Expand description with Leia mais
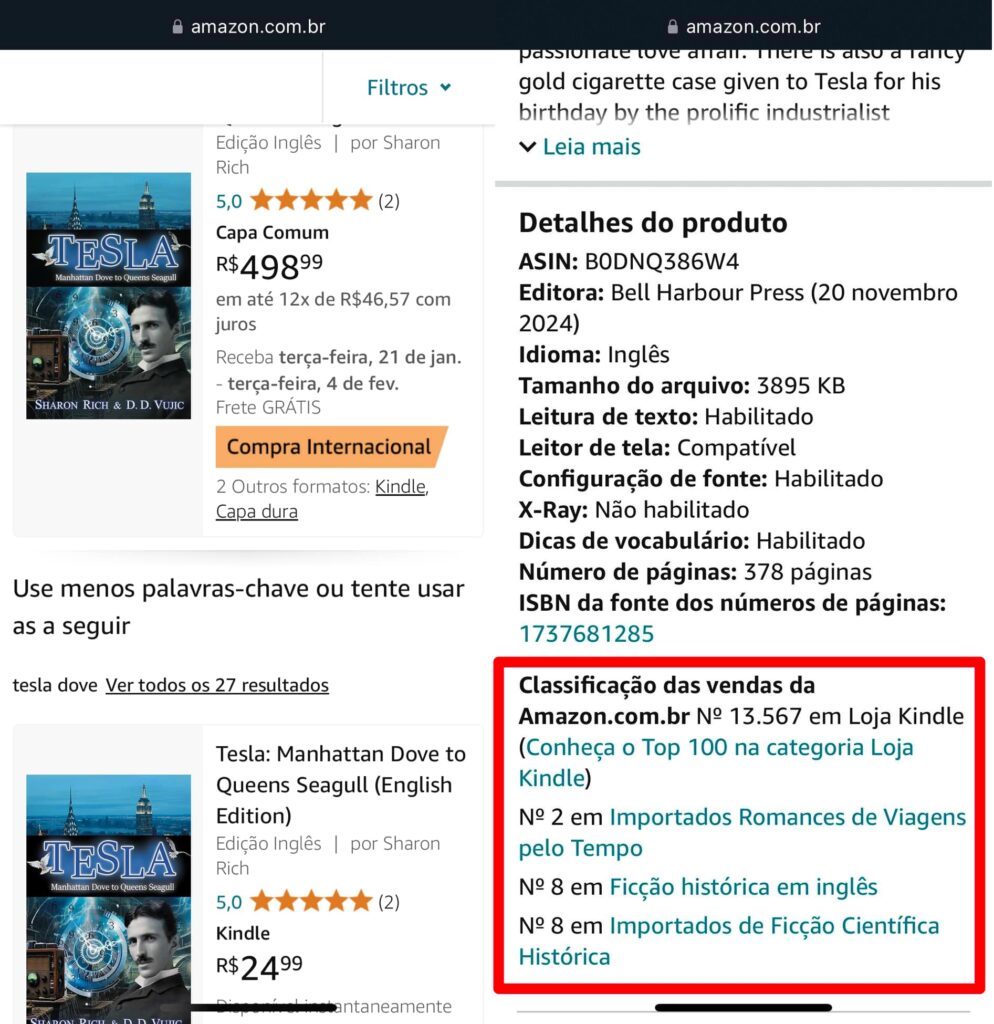This screenshot has width=994, height=1024. click(x=580, y=147)
